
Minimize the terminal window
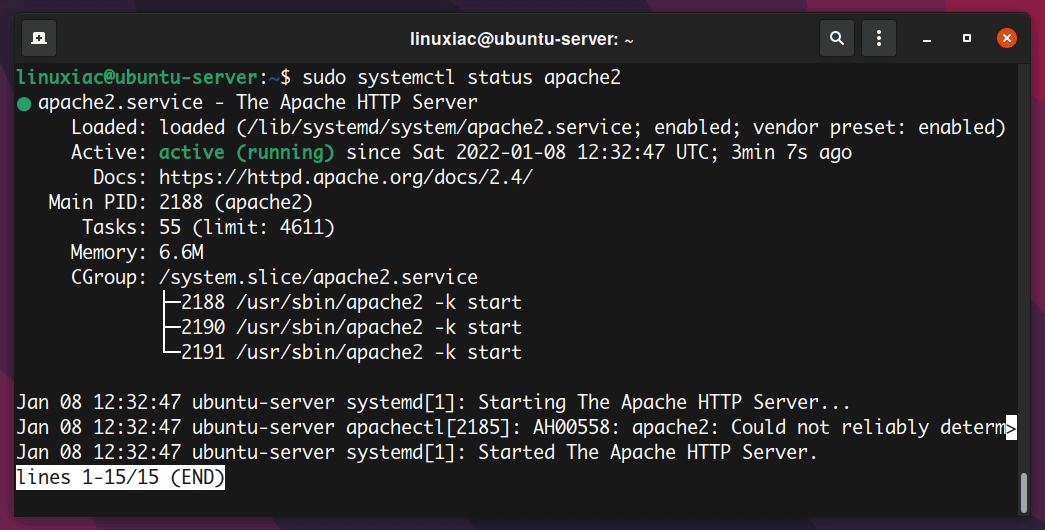(927, 38)
